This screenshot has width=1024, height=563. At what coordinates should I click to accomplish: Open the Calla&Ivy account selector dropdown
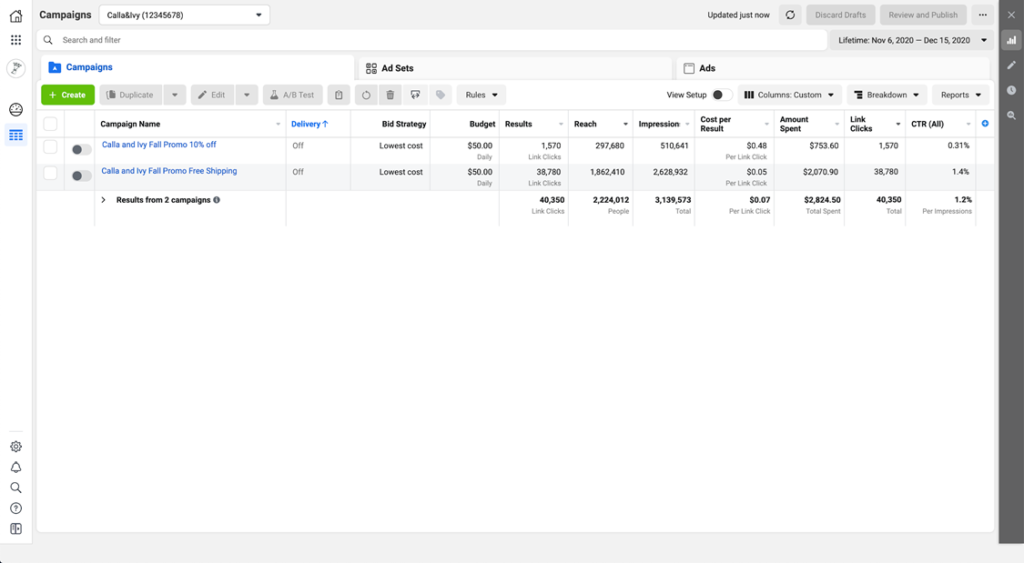(x=184, y=15)
